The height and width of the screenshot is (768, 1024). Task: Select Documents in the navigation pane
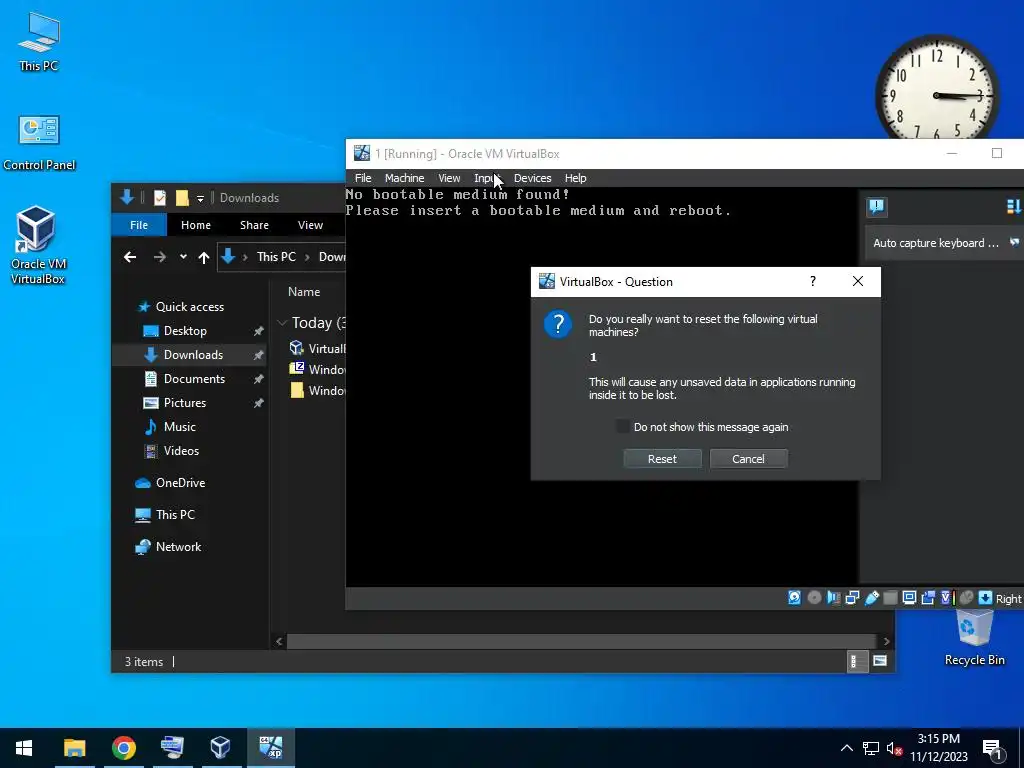coord(194,379)
